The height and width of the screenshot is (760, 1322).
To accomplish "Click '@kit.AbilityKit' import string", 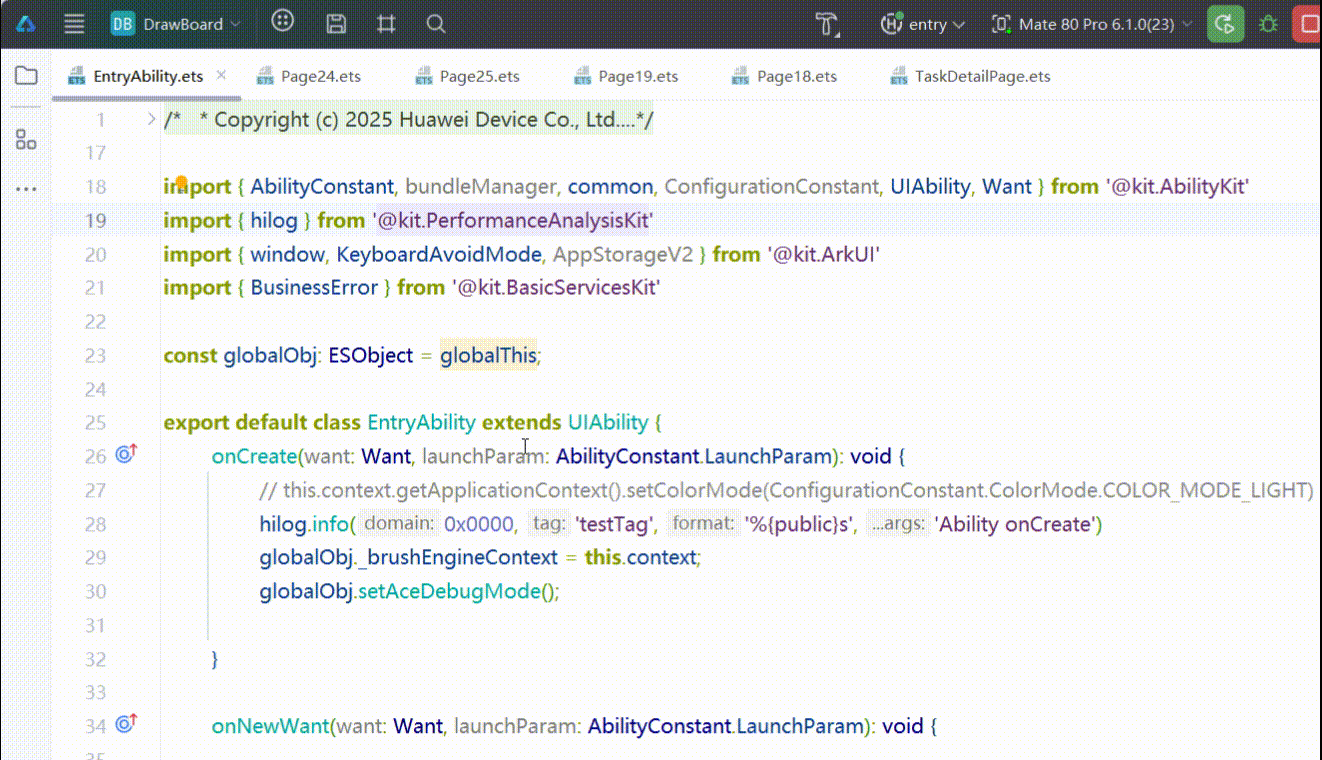I will [x=1178, y=186].
